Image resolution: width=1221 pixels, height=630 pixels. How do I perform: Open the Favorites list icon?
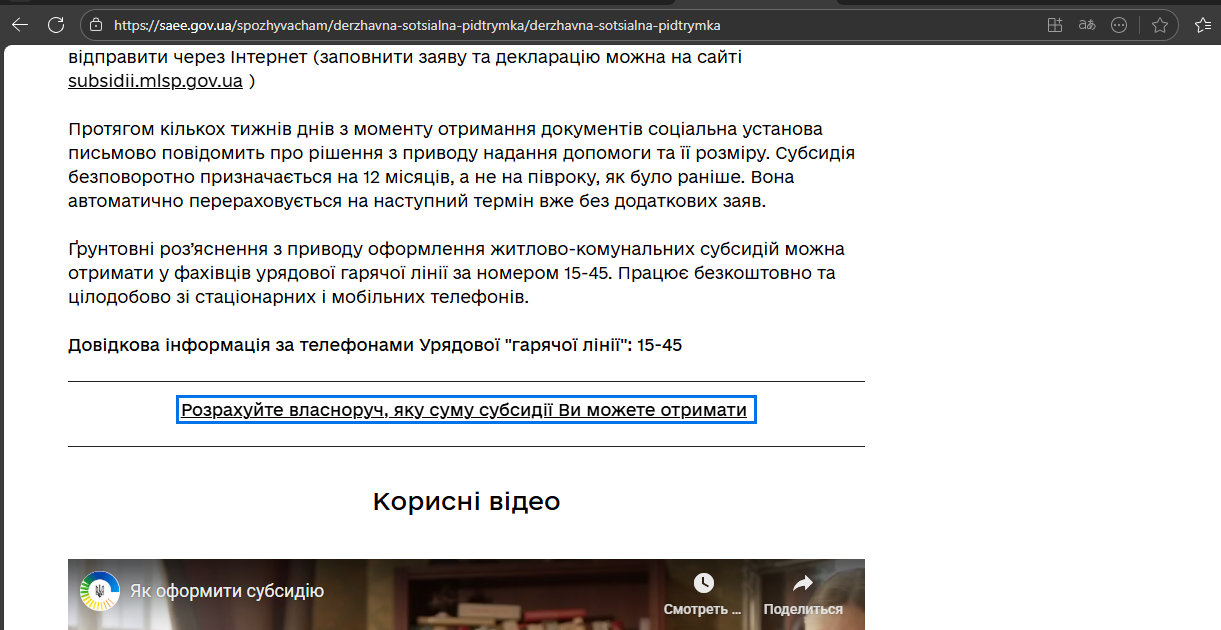click(1203, 25)
